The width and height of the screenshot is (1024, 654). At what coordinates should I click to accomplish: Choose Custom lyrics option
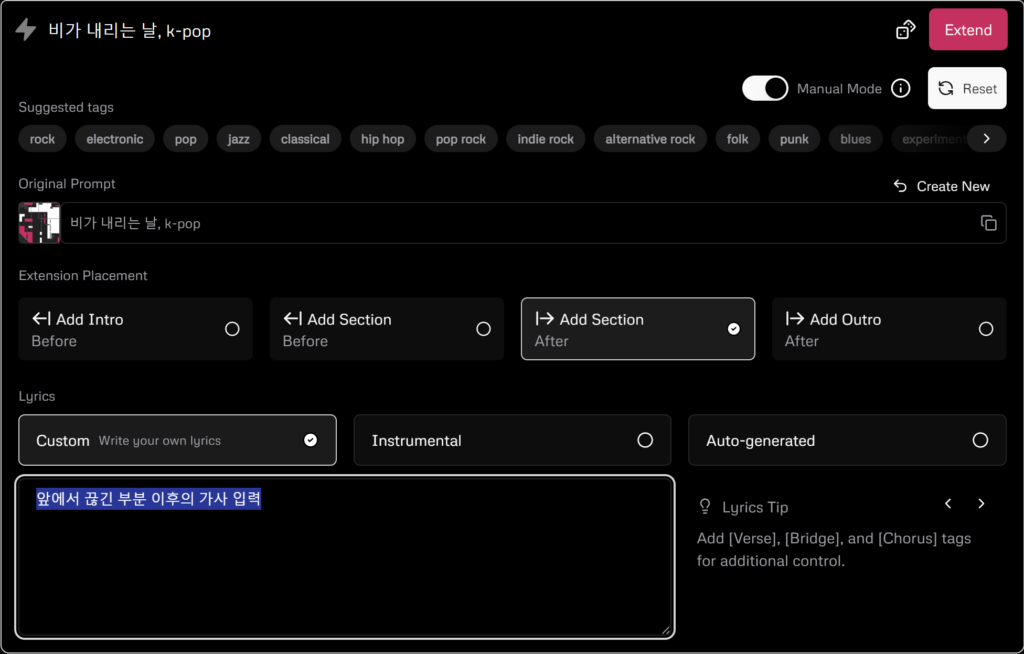[x=178, y=440]
